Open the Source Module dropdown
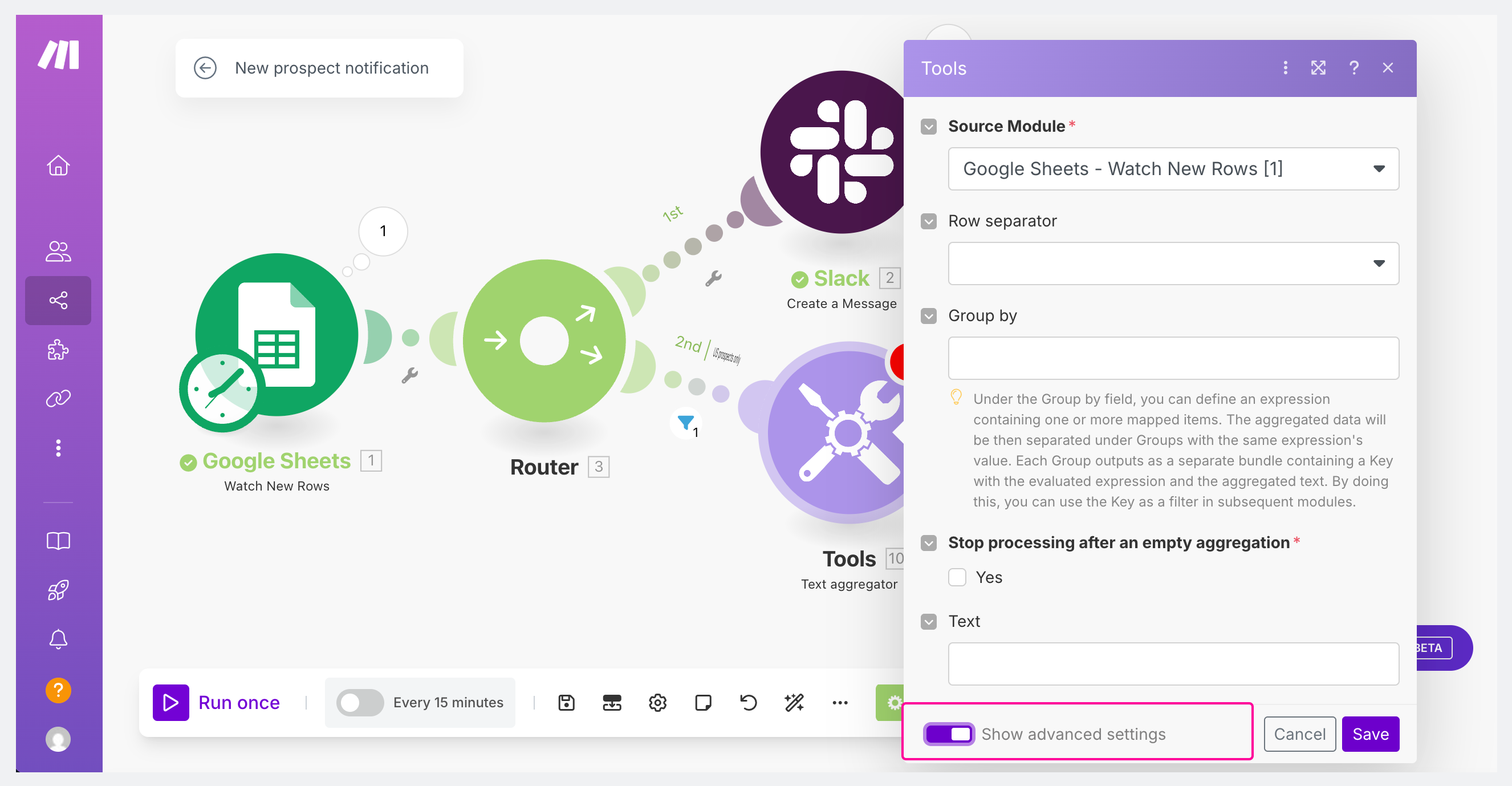The height and width of the screenshot is (786, 1512). pos(1173,169)
